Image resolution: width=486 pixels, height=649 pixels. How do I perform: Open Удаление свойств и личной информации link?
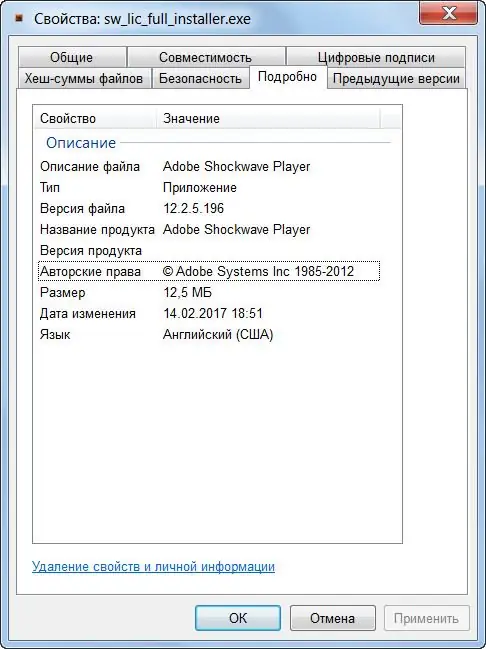click(153, 566)
